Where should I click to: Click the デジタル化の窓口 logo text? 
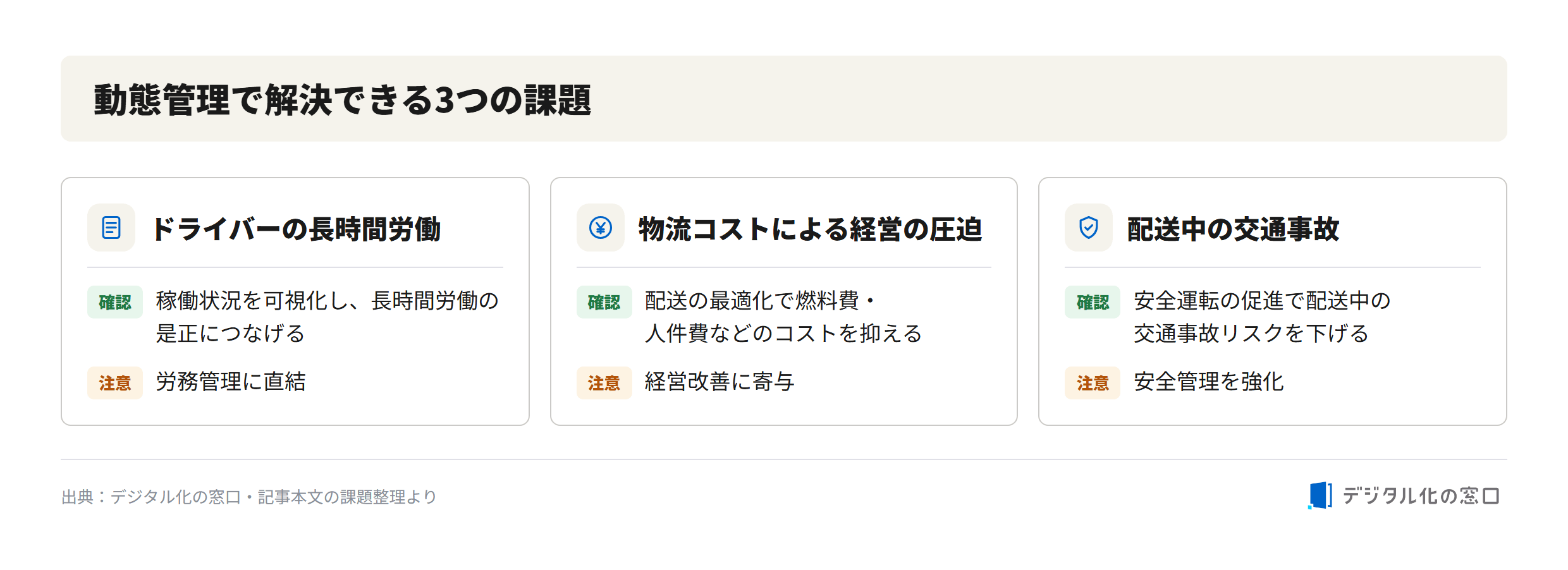tap(1421, 496)
